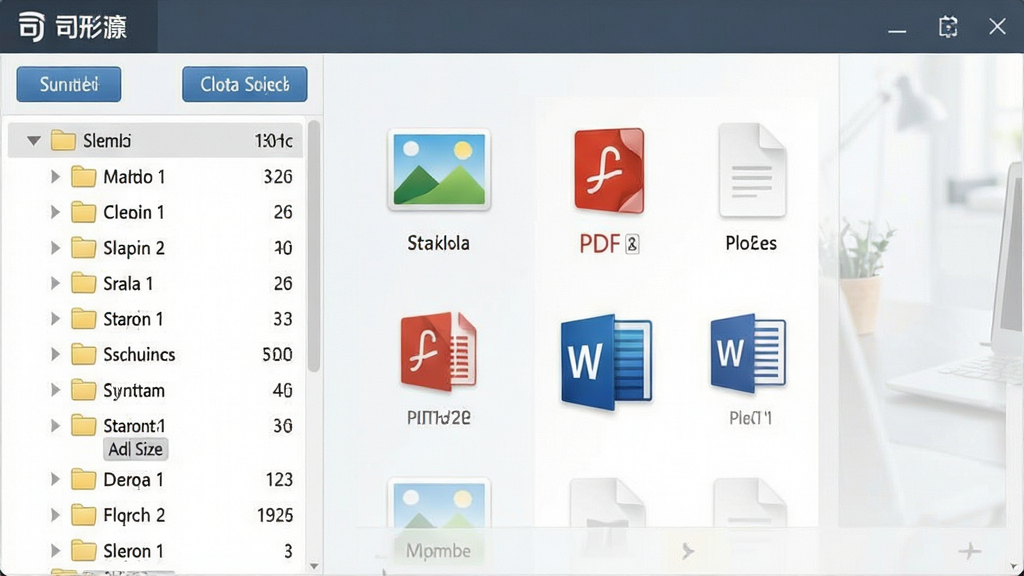Select the Mpmbe image thumbnail
Screen dimensions: 1024x576
point(439,520)
